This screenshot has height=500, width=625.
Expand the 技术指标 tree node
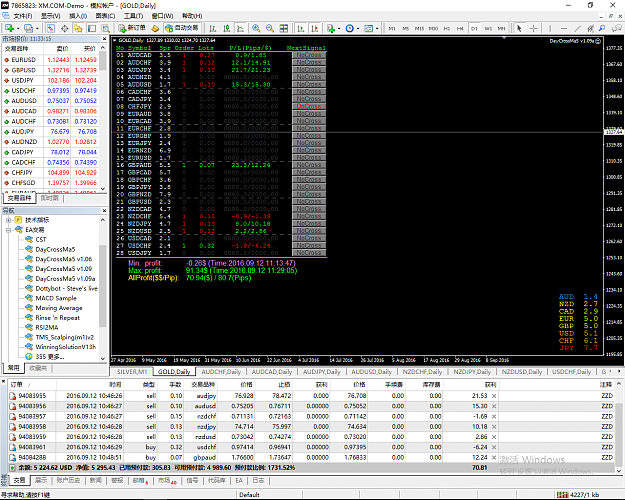click(x=8, y=220)
